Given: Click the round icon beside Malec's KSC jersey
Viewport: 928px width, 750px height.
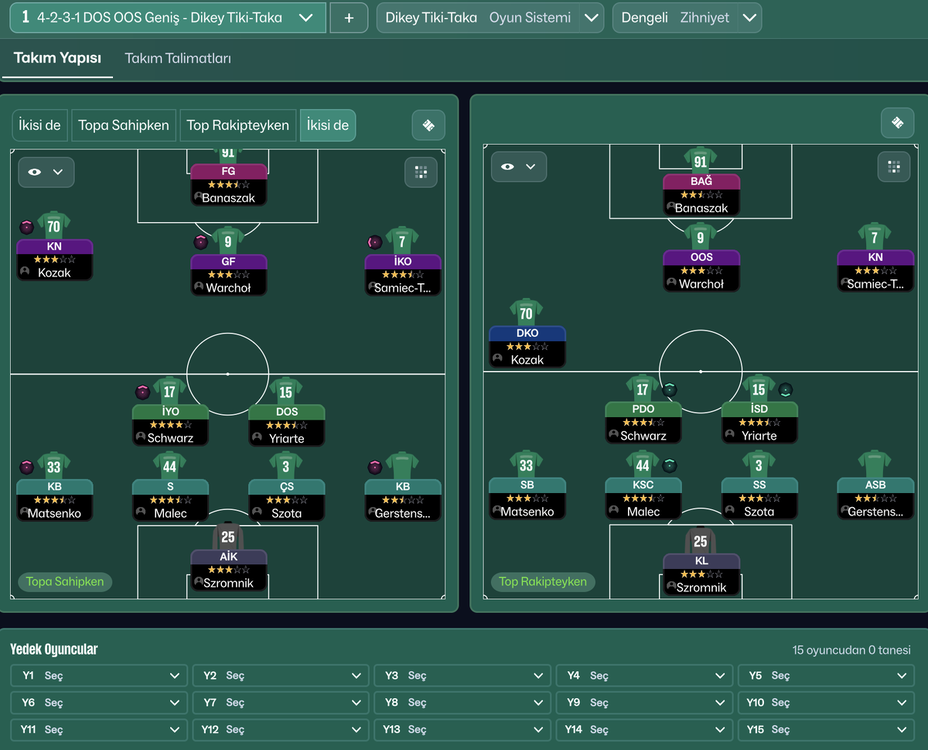Looking at the screenshot, I should 670,465.
